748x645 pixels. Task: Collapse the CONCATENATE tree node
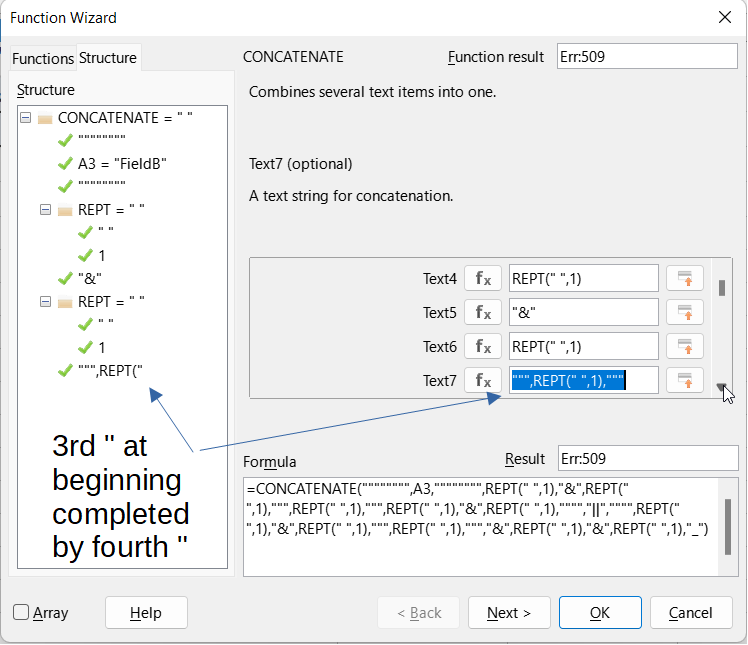25,117
